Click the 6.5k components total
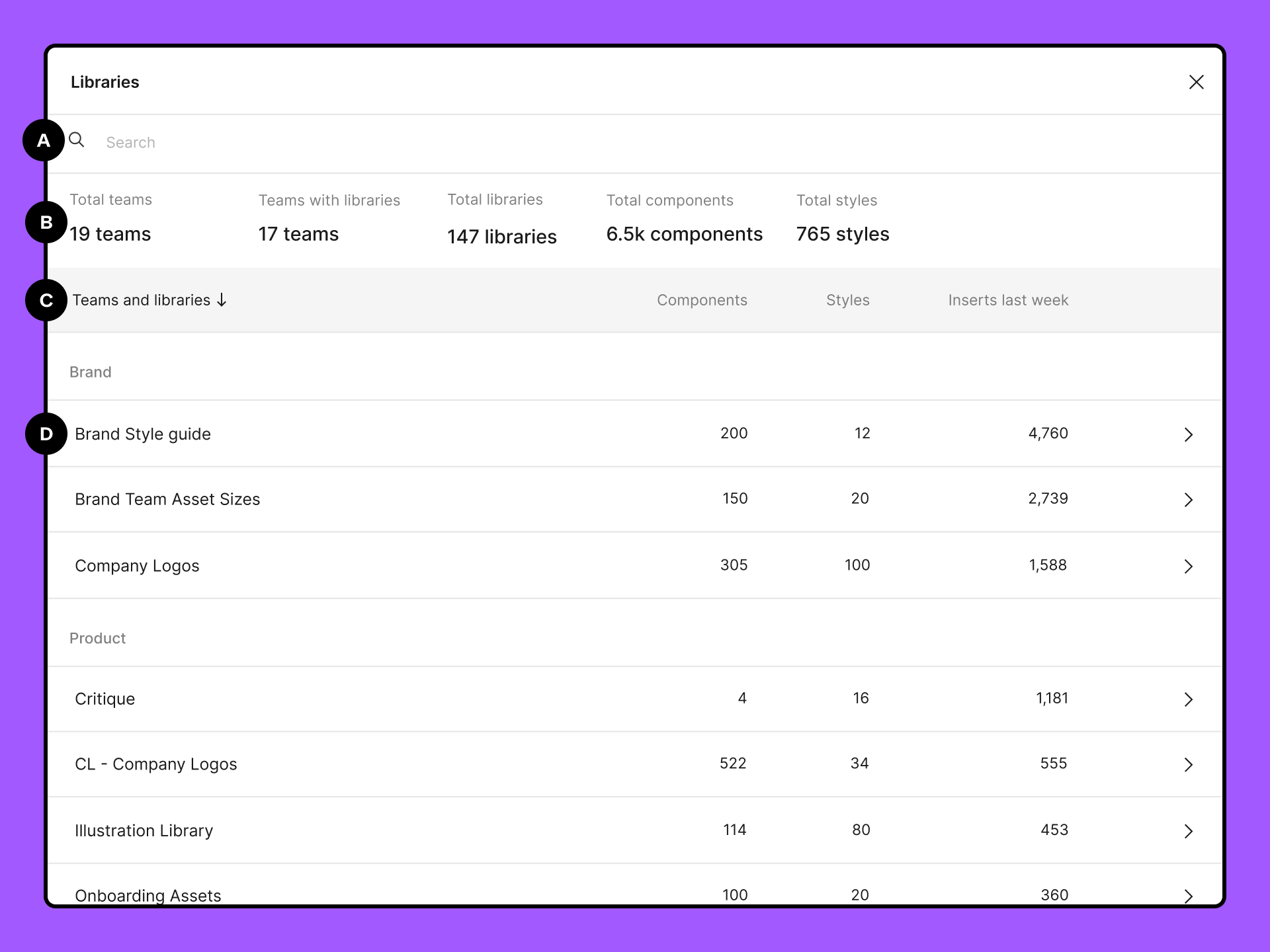The image size is (1270, 952). 684,234
